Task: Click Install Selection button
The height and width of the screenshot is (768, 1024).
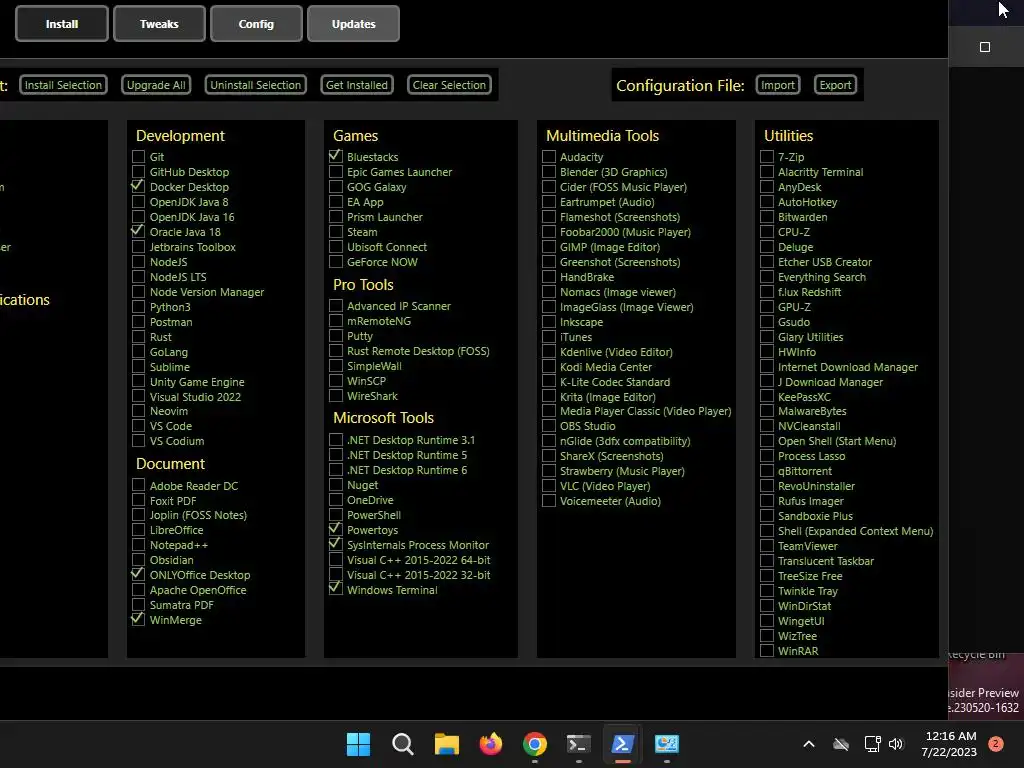Action: 63,85
